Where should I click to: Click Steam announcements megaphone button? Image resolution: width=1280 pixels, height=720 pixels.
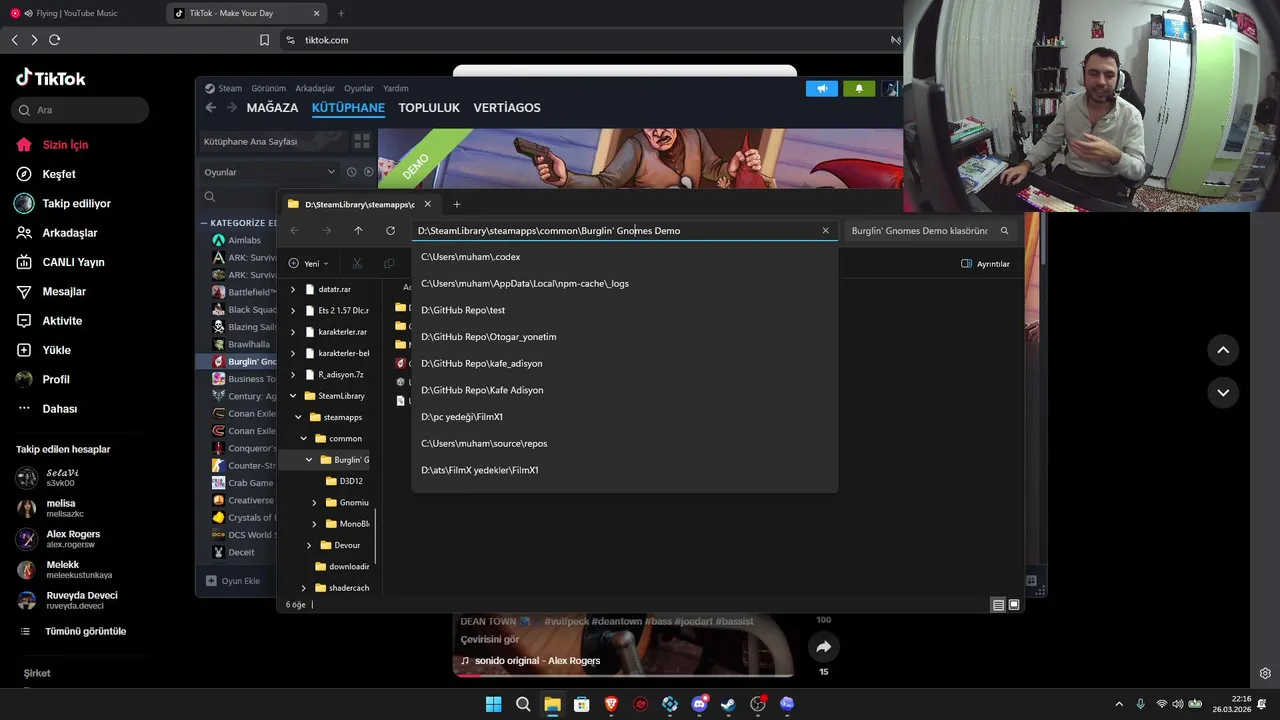821,88
